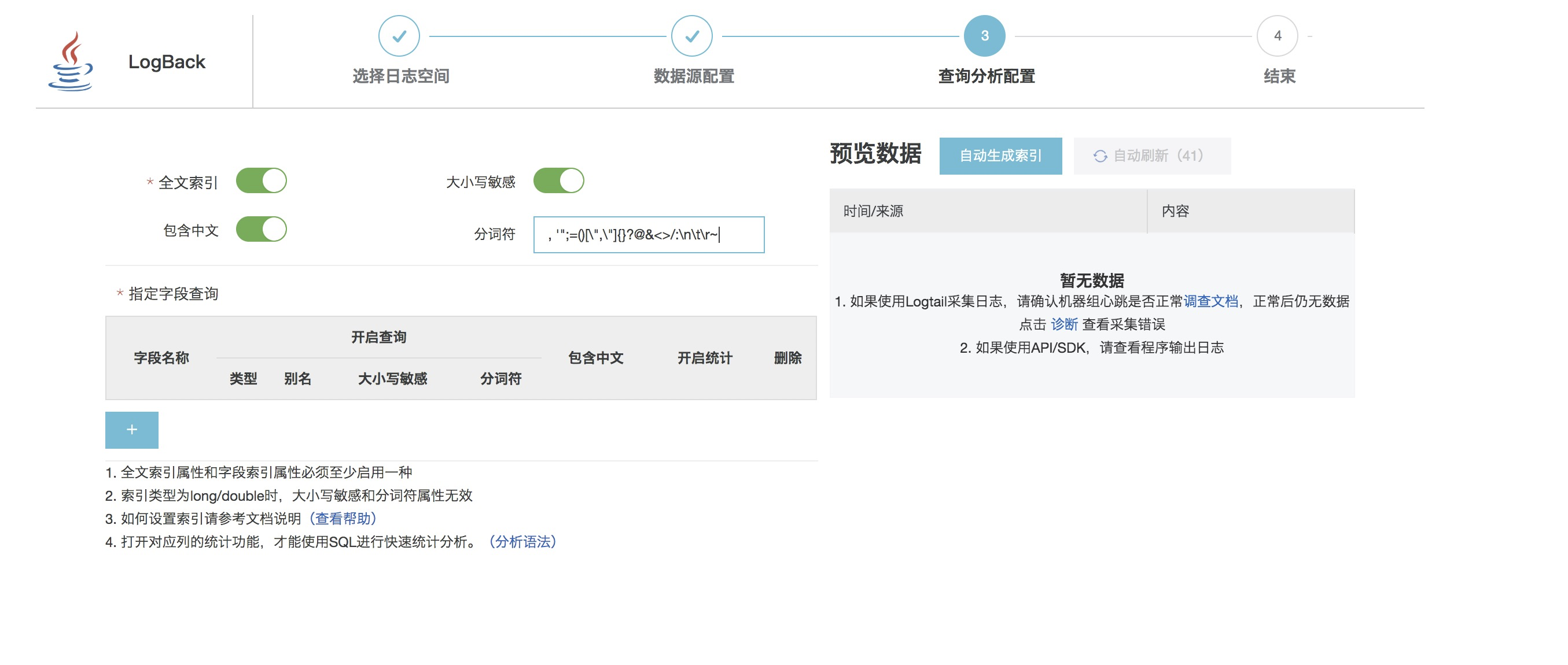This screenshot has width=1568, height=665.
Task: Click the LogBack Java logo icon
Action: [x=71, y=61]
